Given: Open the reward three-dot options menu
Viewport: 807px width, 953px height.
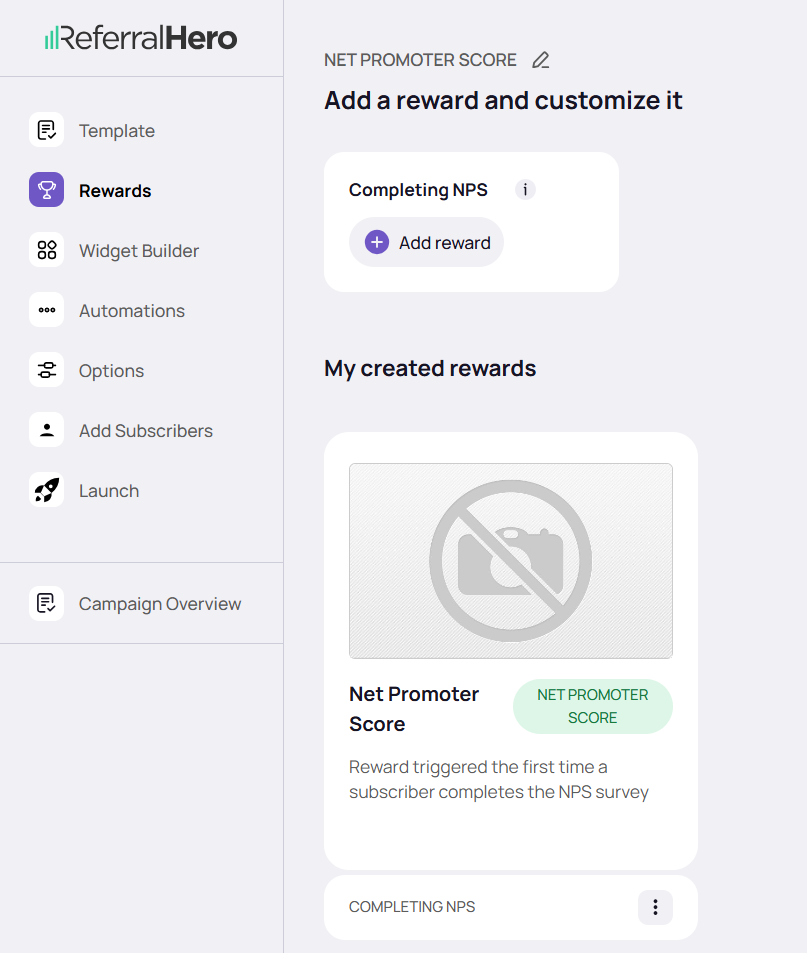Looking at the screenshot, I should [655, 907].
